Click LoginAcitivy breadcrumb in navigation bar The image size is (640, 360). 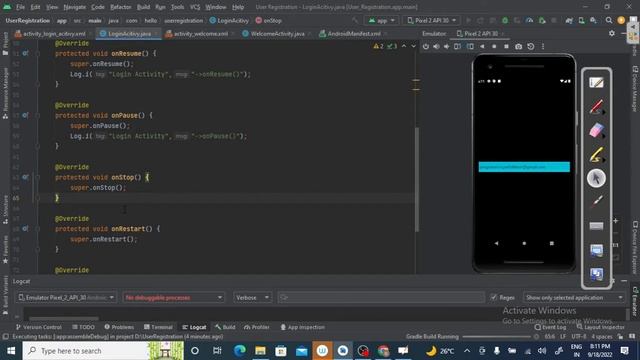point(229,20)
